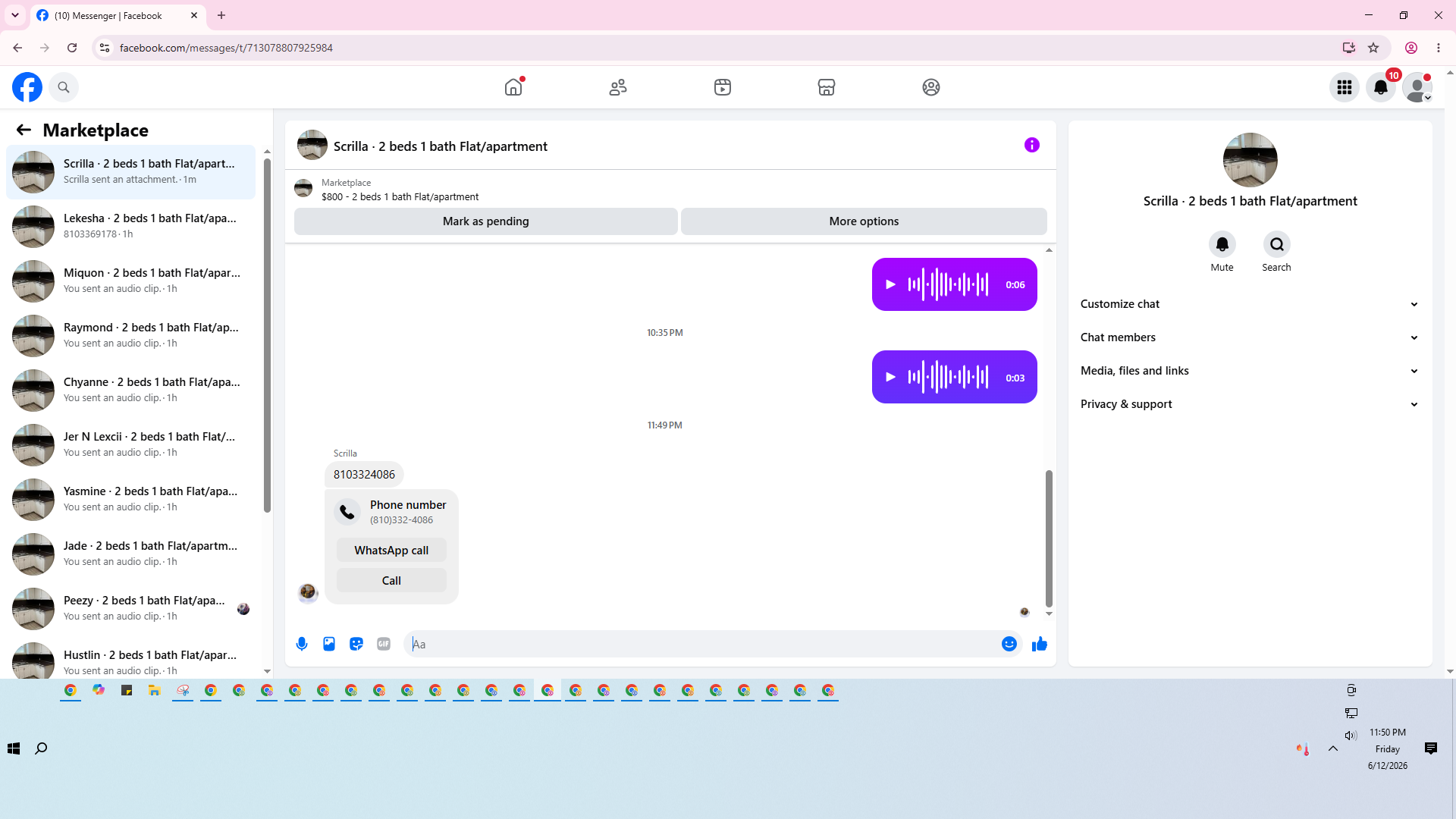The height and width of the screenshot is (819, 1456).
Task: Click the large listing photo in right panel
Action: click(1250, 160)
